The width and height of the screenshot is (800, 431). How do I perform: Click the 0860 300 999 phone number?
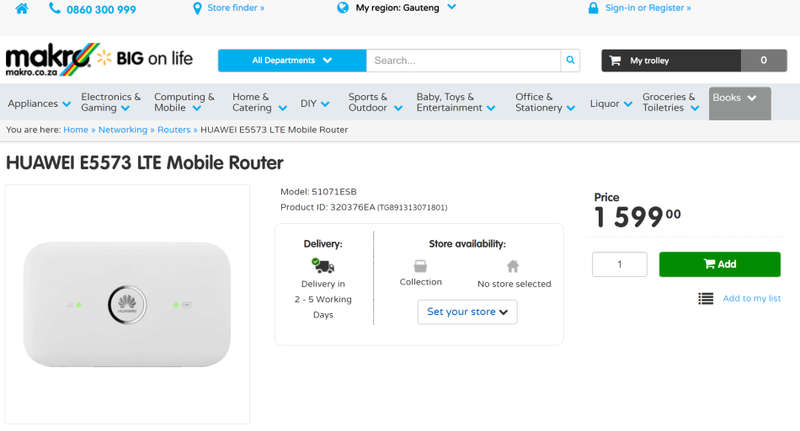(101, 10)
